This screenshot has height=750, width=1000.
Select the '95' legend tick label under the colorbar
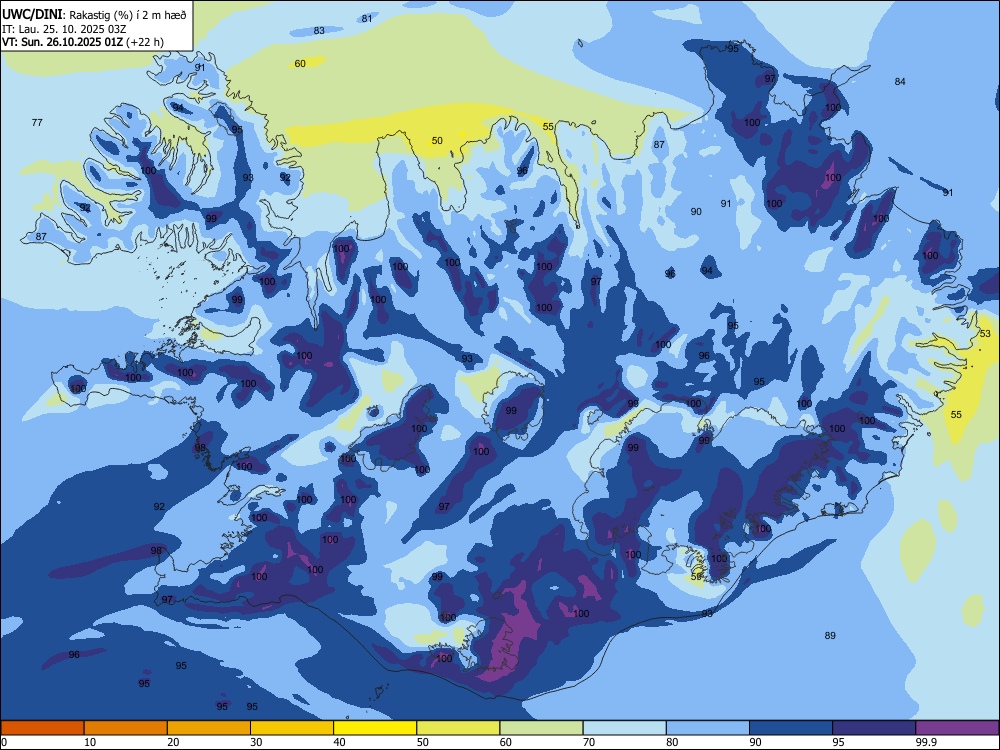tap(838, 742)
